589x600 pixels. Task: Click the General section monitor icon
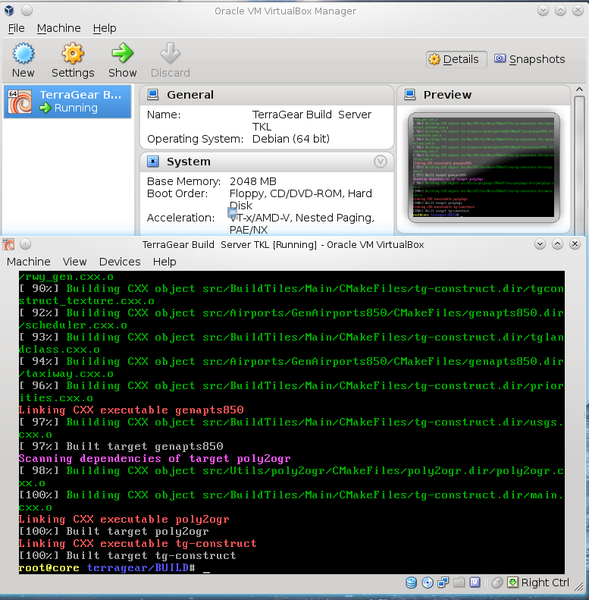coord(153,95)
